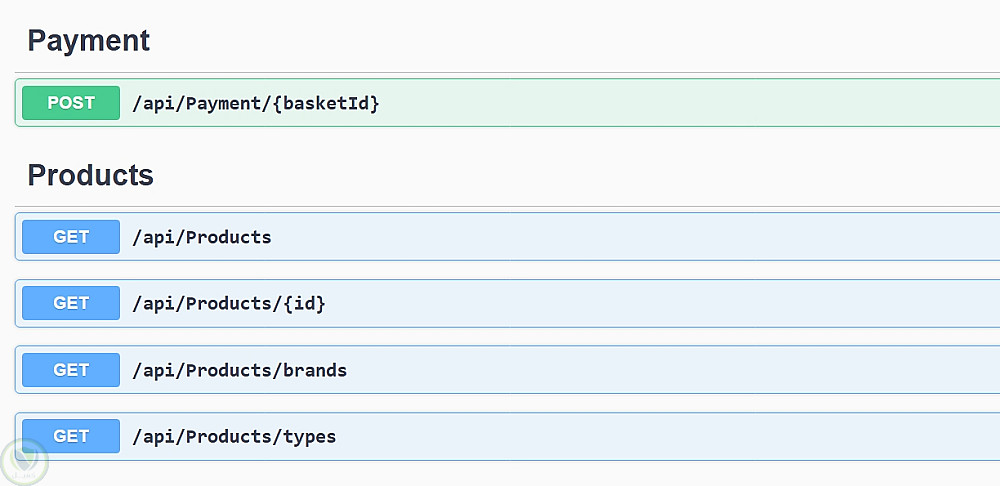This screenshot has height=486, width=1000.
Task: Expand the GET Products/{id} row's empty area
Action: 660,303
